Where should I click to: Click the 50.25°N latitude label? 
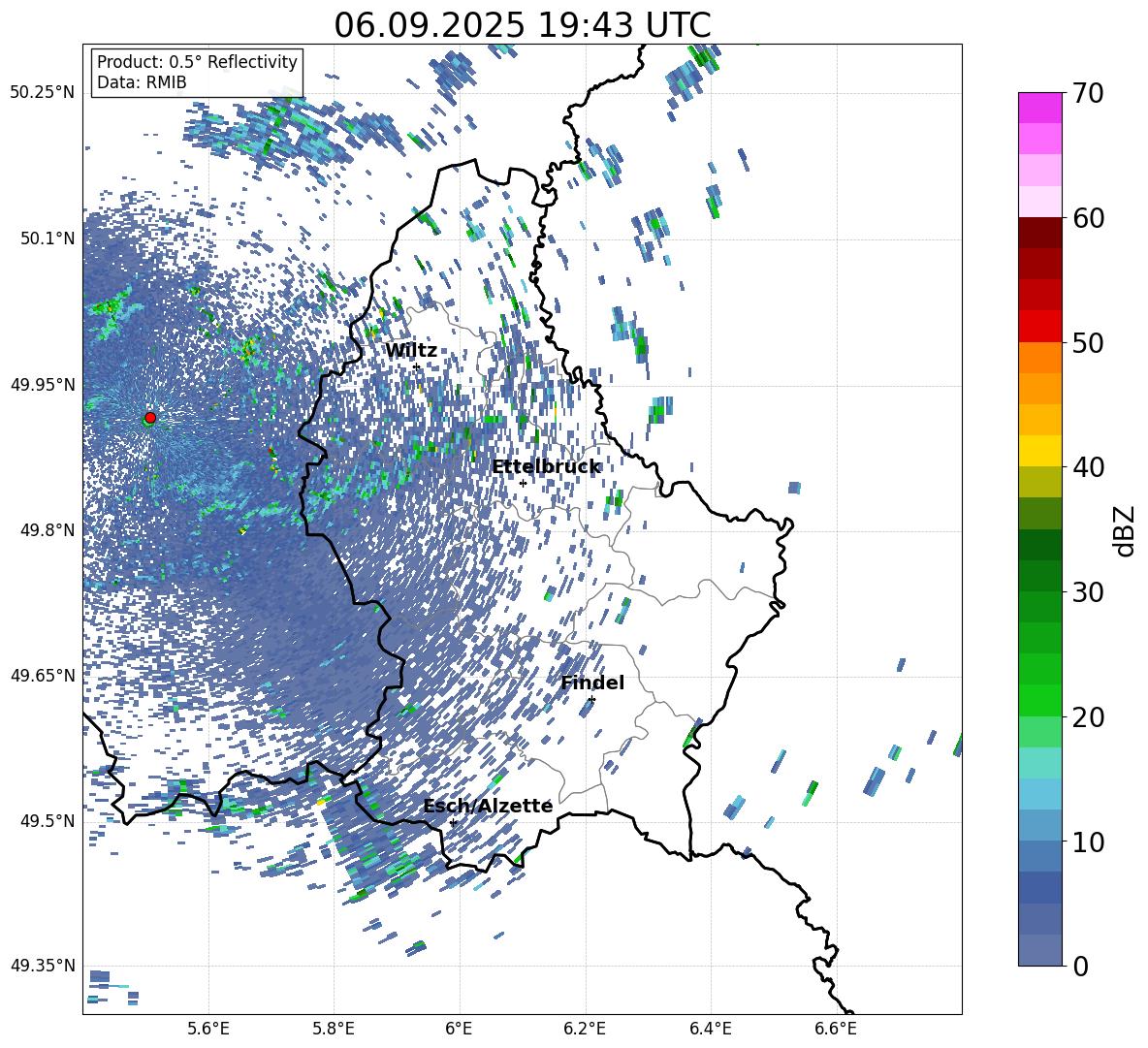pyautogui.click(x=43, y=92)
